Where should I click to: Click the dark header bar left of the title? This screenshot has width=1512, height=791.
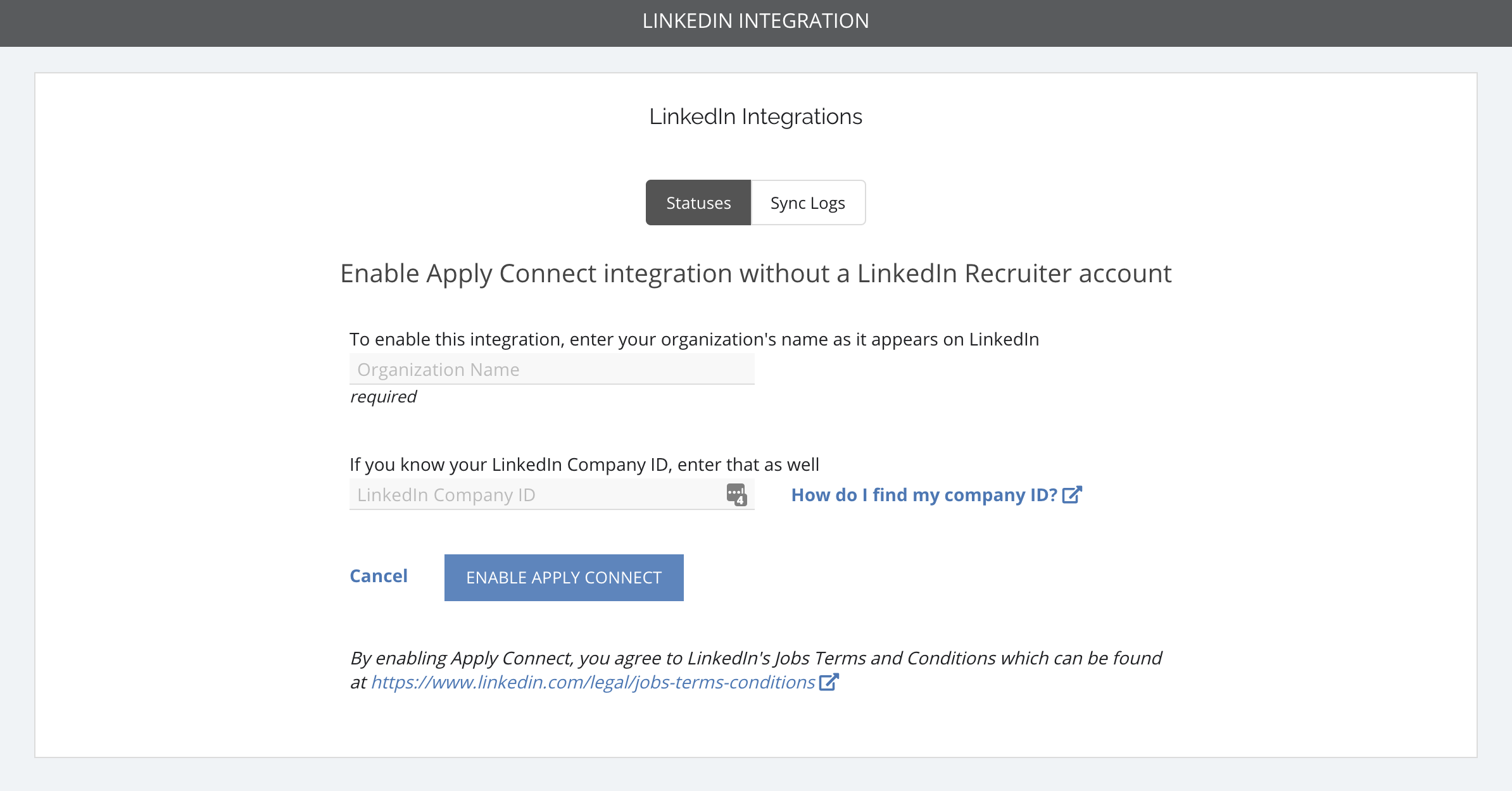click(317, 23)
